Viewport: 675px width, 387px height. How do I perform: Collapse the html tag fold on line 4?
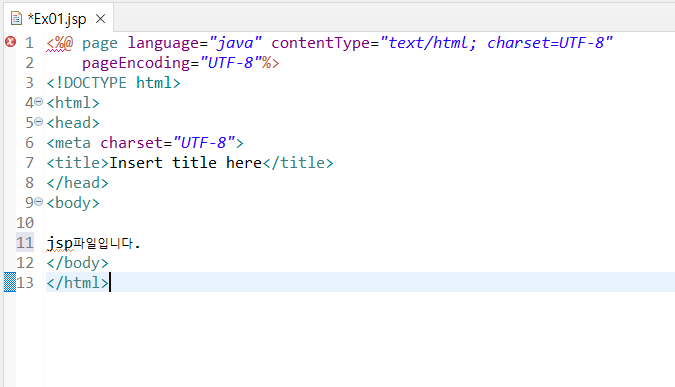point(38,102)
